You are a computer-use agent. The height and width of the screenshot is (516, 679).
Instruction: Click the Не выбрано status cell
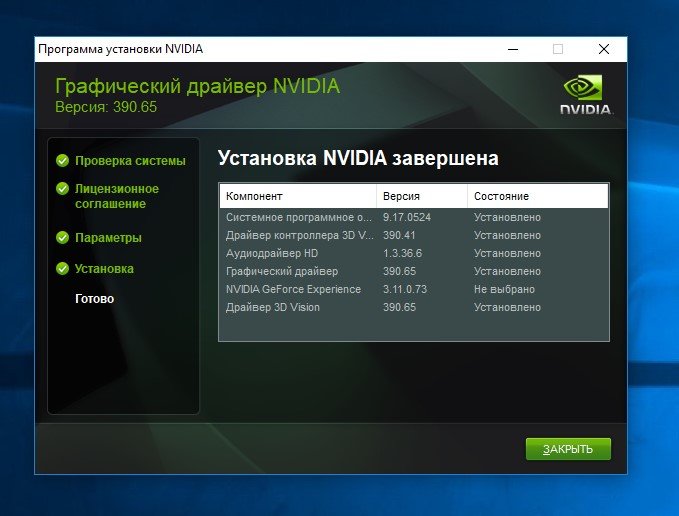coord(504,289)
